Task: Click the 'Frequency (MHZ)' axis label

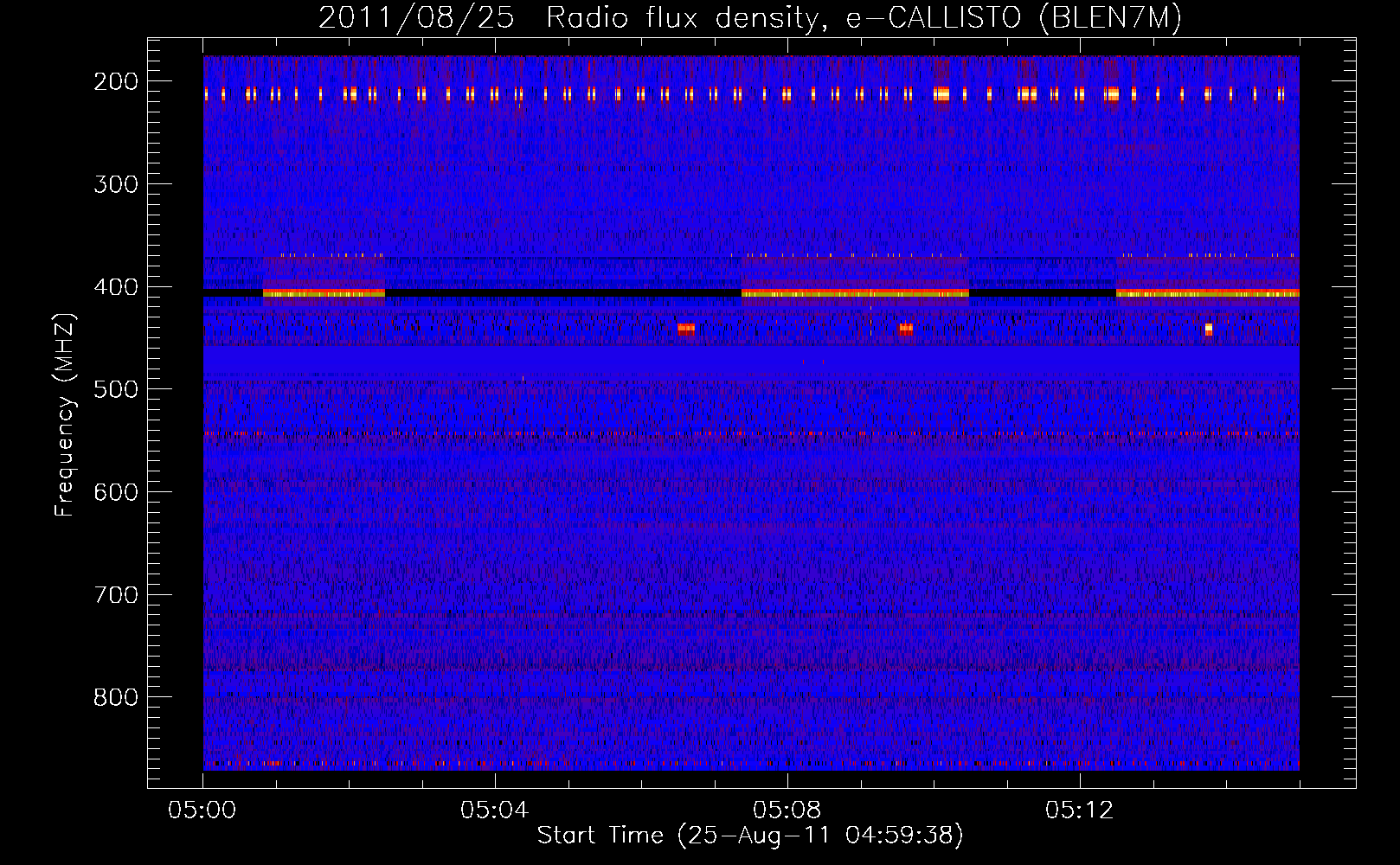Action: (65, 414)
